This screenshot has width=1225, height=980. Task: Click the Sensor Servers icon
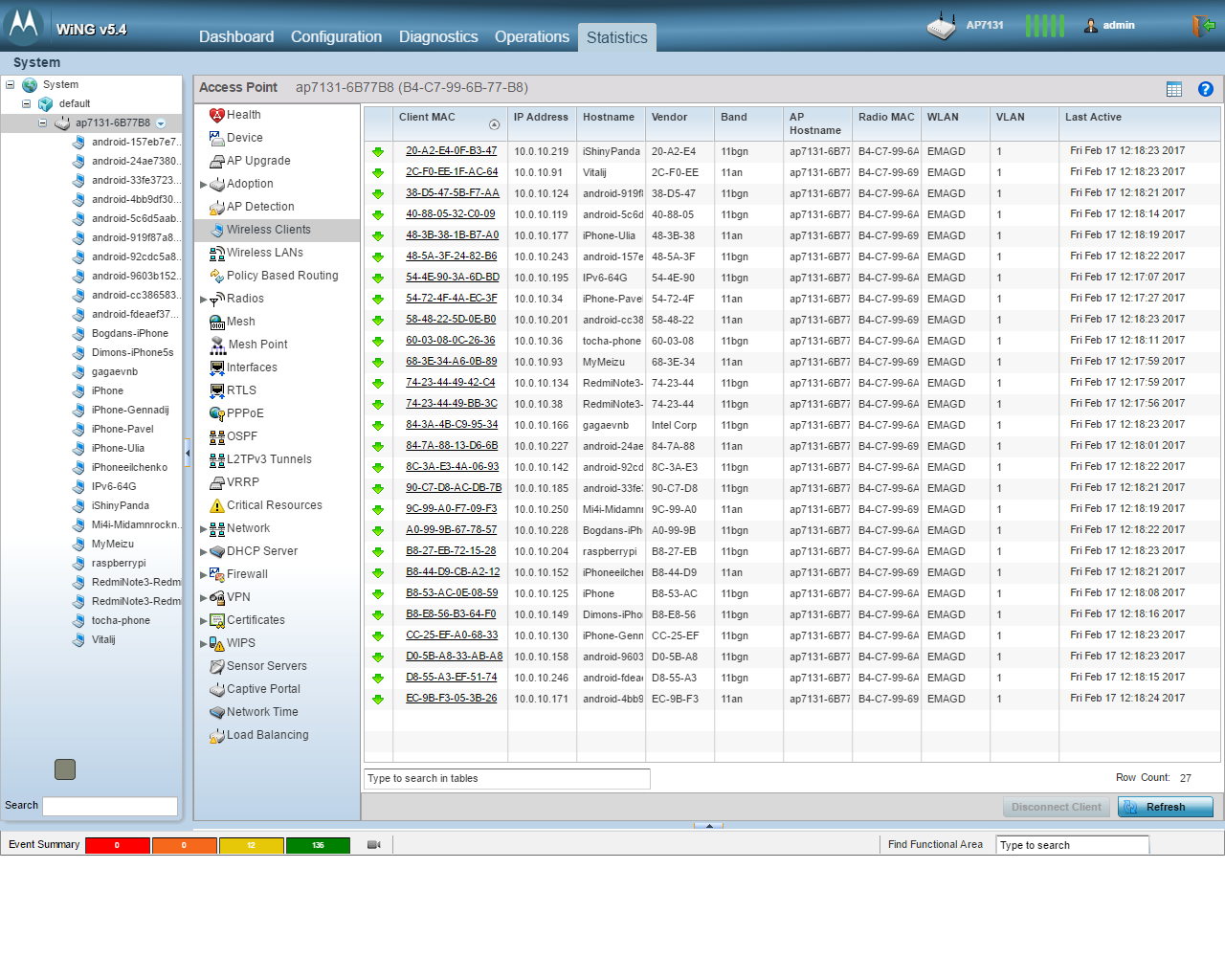point(217,666)
